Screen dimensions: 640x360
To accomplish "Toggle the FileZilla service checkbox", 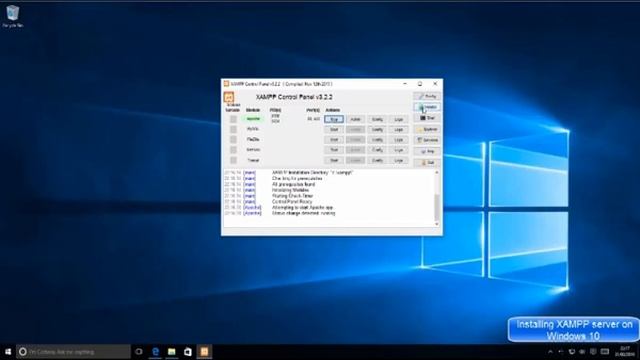I will (x=233, y=140).
